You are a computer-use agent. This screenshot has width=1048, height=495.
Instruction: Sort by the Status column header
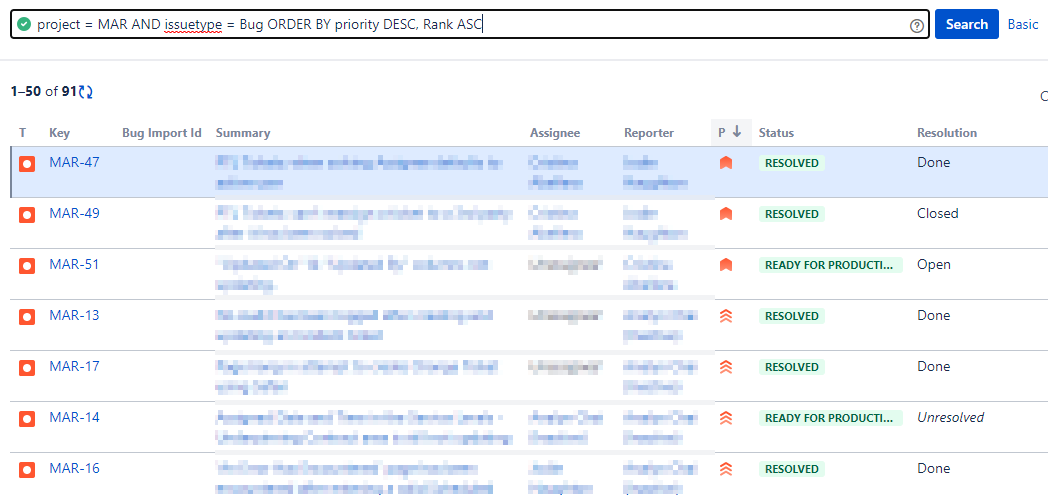coord(777,133)
